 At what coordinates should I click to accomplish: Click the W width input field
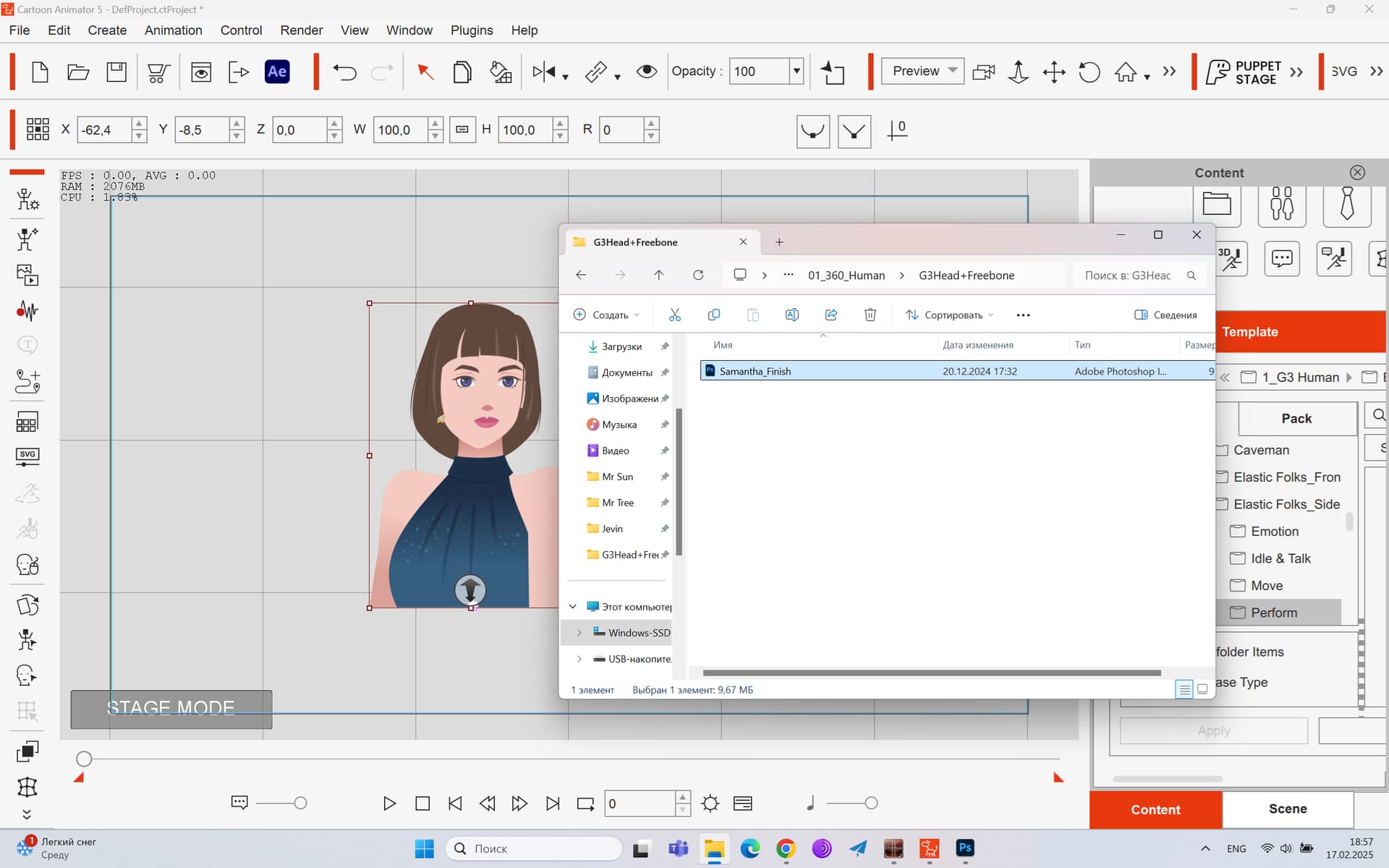pyautogui.click(x=400, y=130)
